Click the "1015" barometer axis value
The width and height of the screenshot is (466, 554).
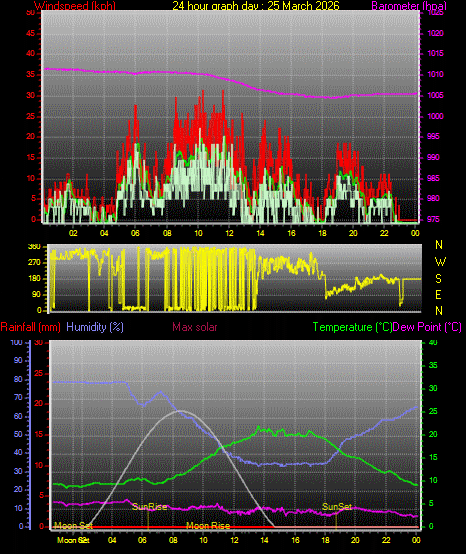[x=435, y=54]
